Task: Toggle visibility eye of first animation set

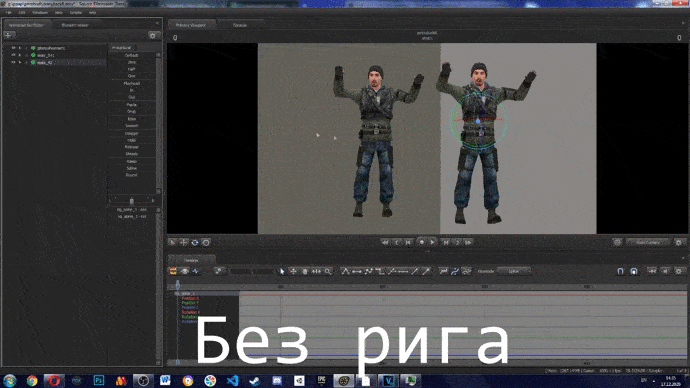Action: (x=13, y=48)
